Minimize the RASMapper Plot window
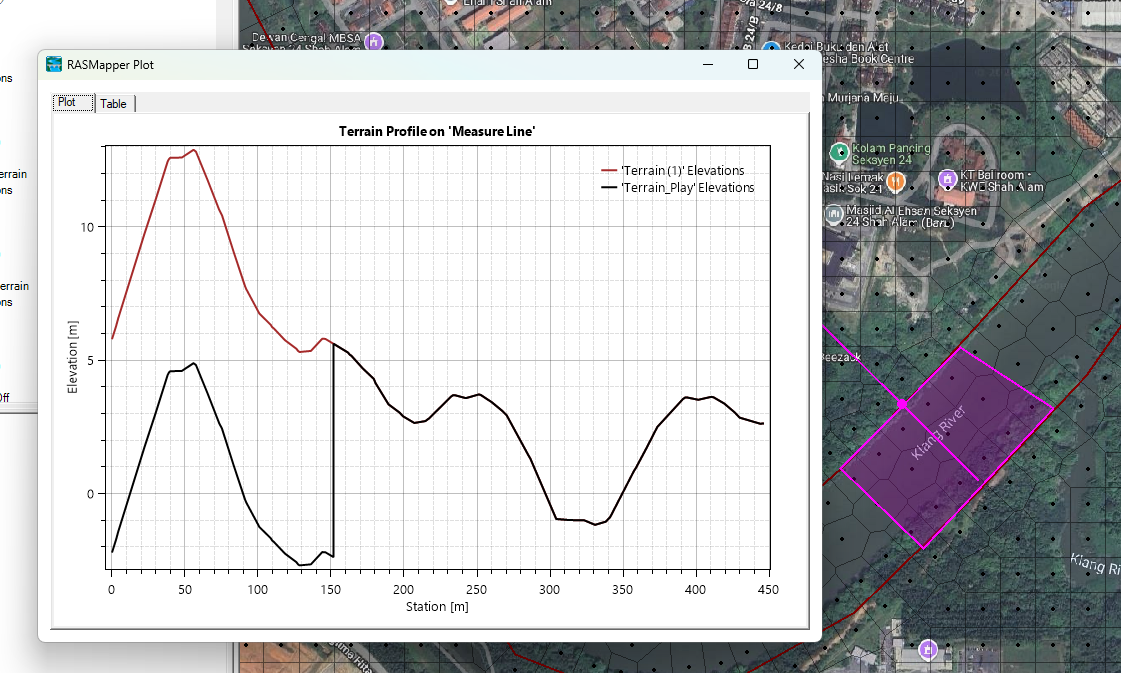Image resolution: width=1121 pixels, height=673 pixels. tap(707, 64)
